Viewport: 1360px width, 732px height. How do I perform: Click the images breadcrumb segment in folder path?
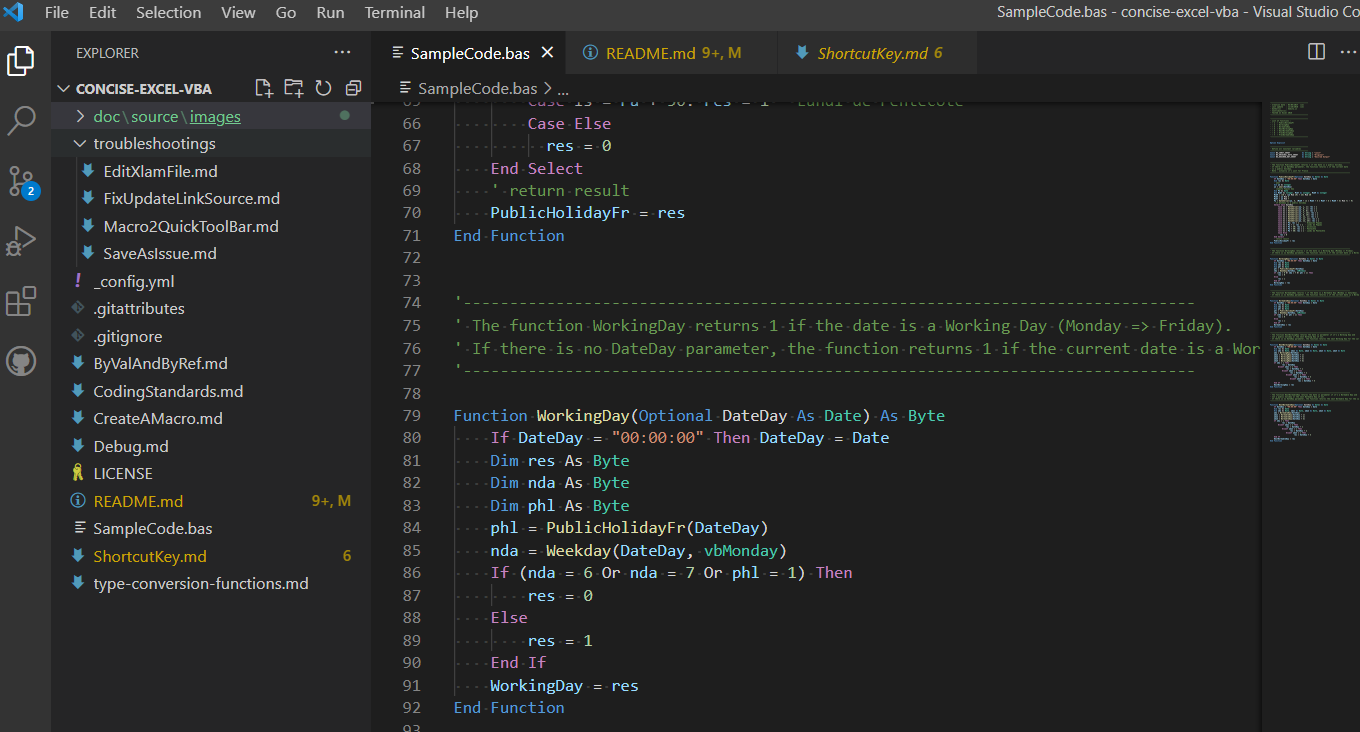(216, 116)
